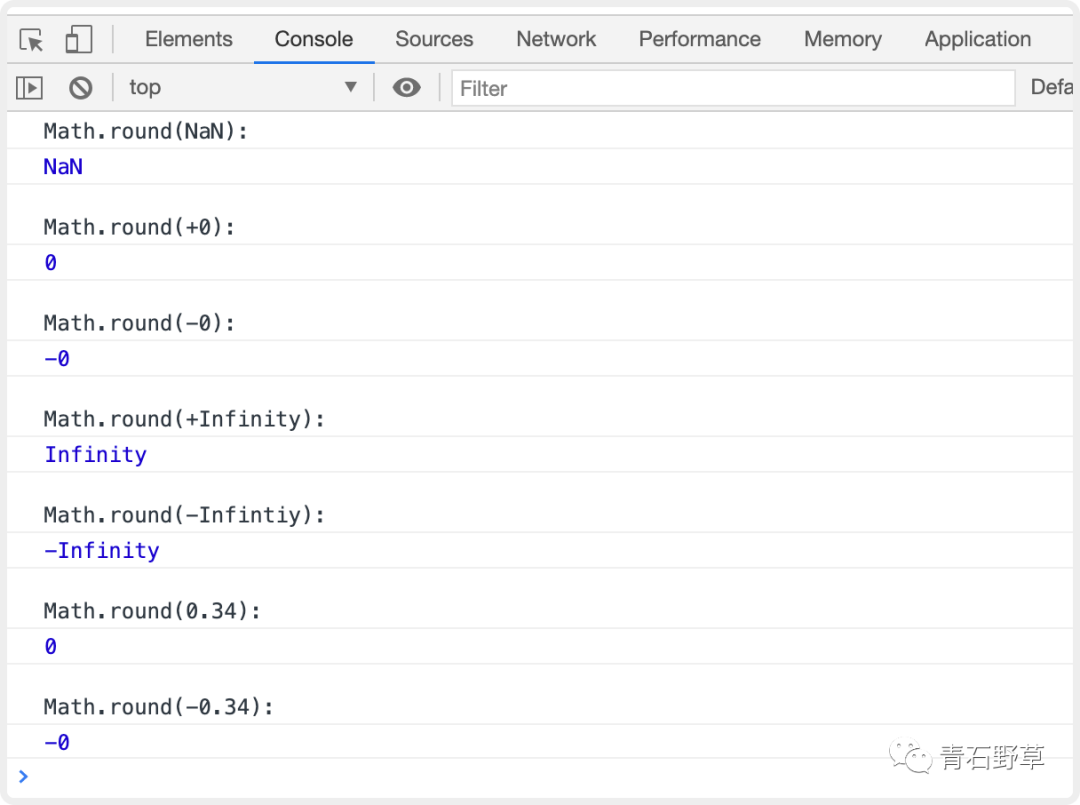Viewport: 1080px width, 805px height.
Task: Select the 'Math.round(+0):' log line
Action: pos(139,227)
